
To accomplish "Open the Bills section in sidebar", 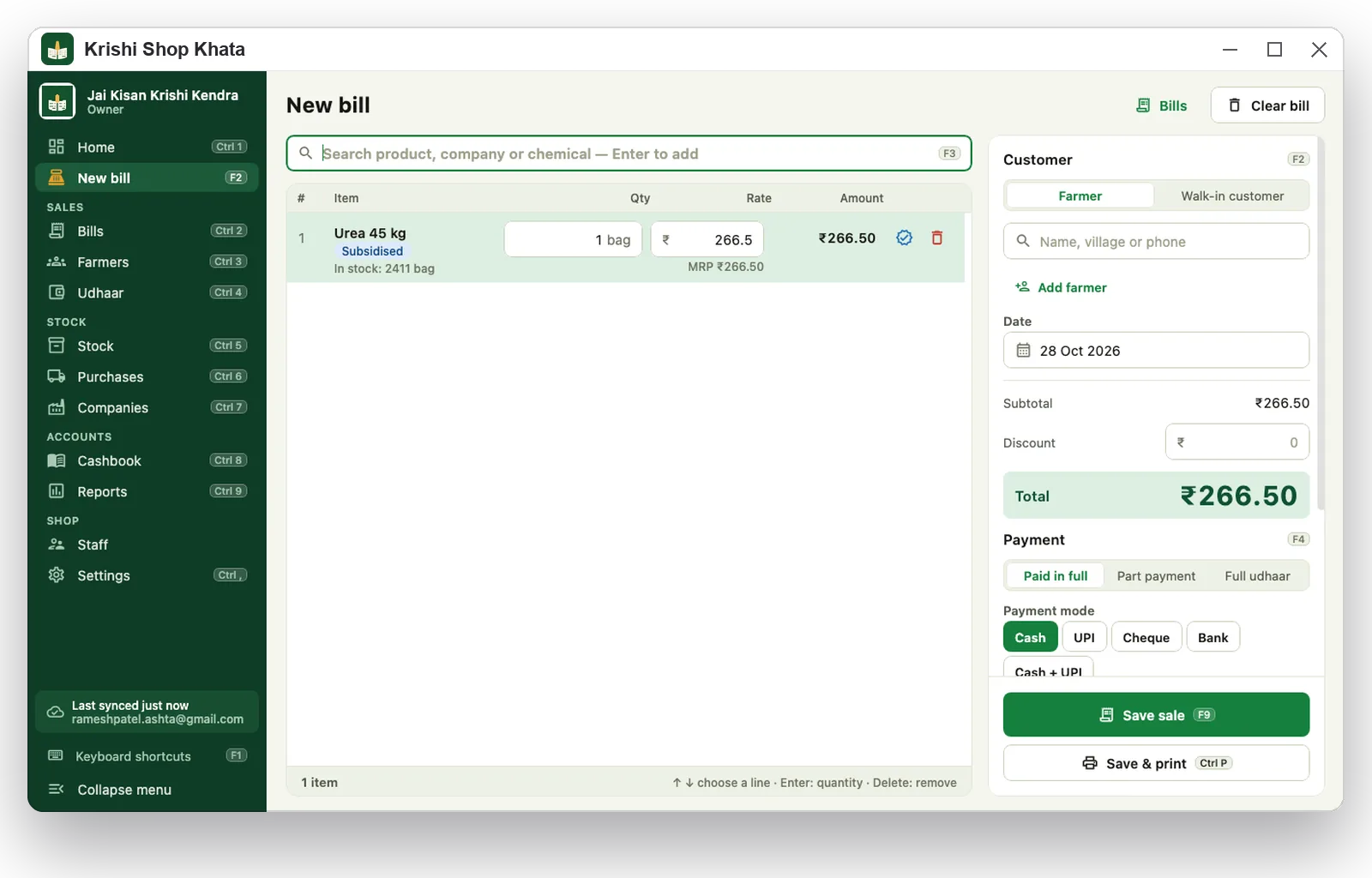I will pos(147,232).
